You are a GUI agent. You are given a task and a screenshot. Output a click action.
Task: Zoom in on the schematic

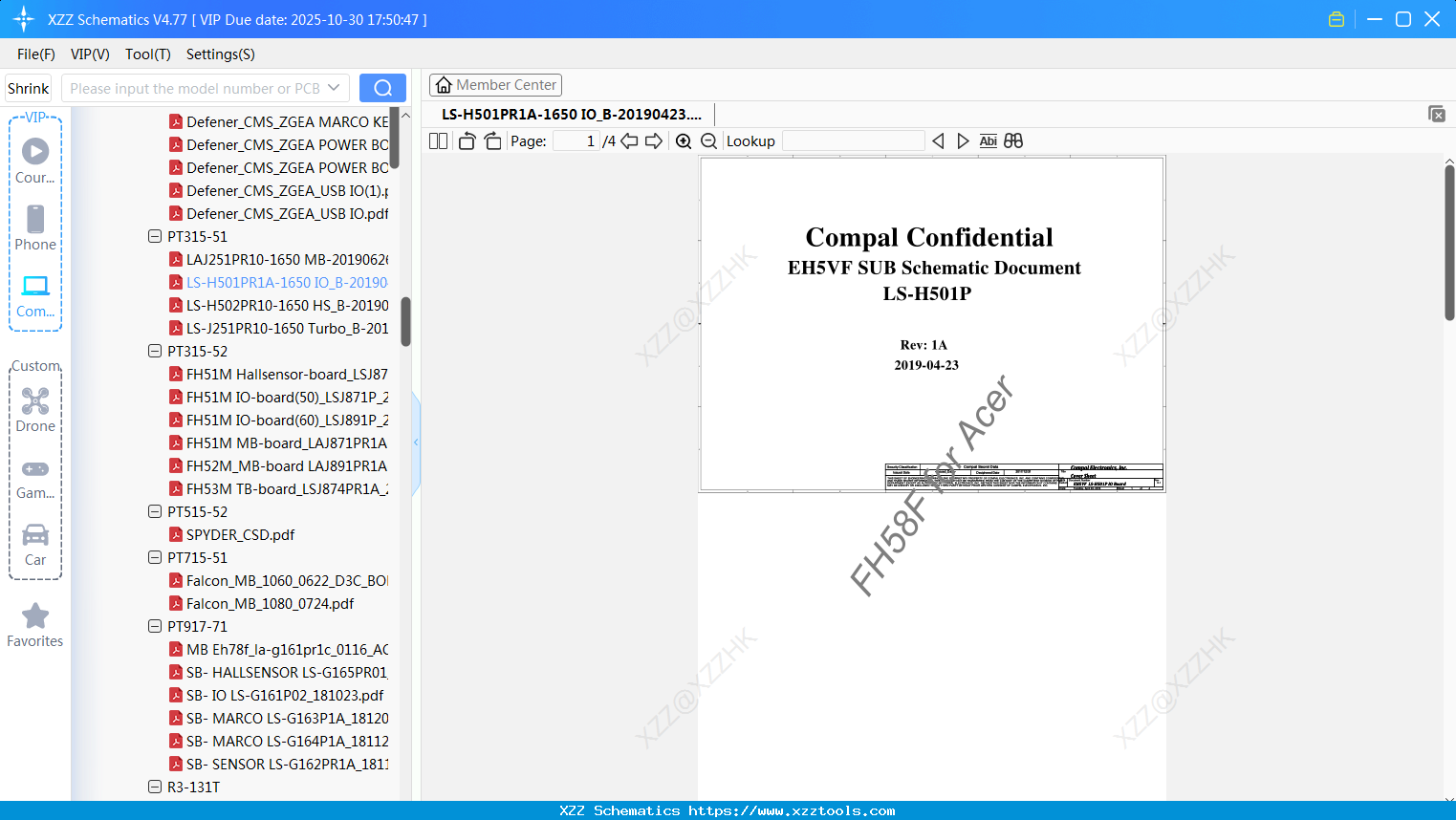pyautogui.click(x=684, y=141)
